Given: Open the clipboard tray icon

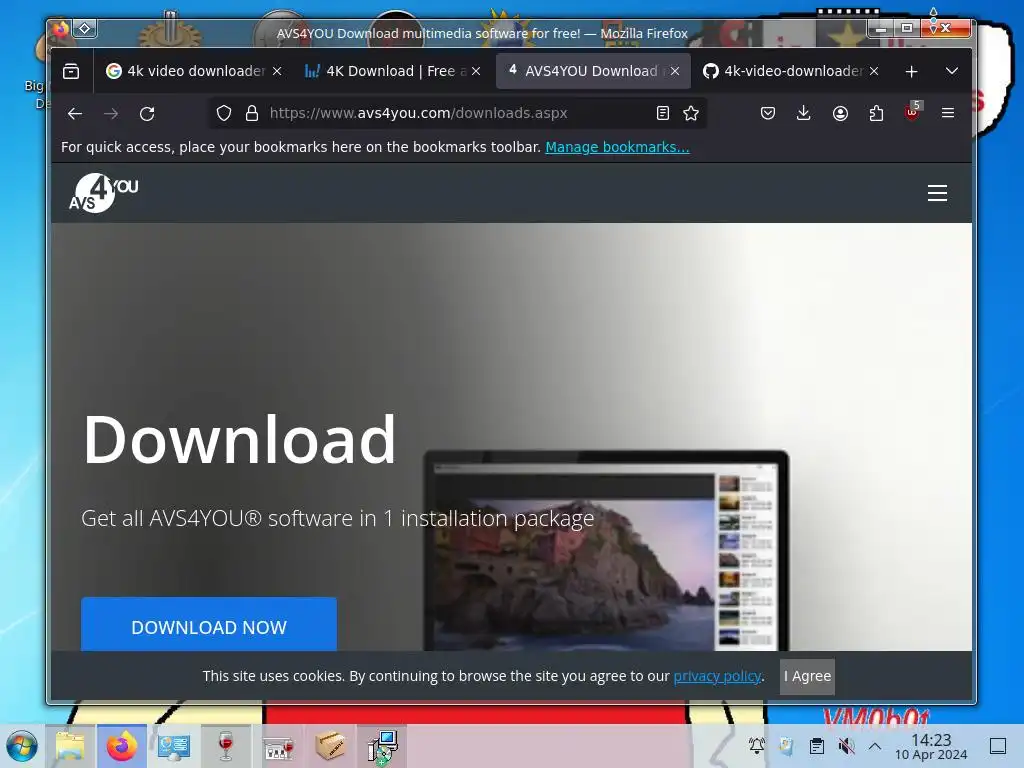Looking at the screenshot, I should (x=816, y=746).
